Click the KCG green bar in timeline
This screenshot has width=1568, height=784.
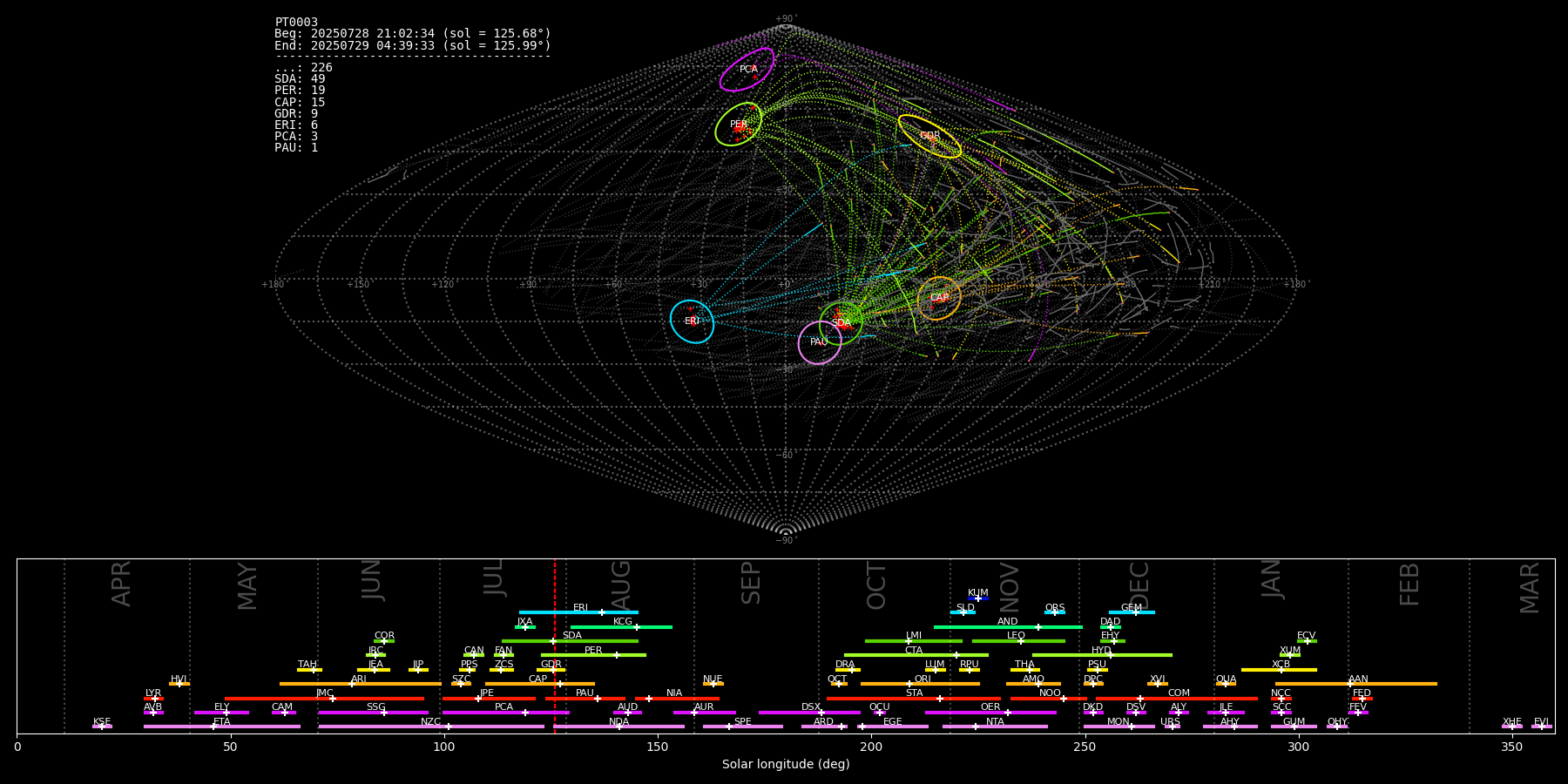click(x=621, y=627)
